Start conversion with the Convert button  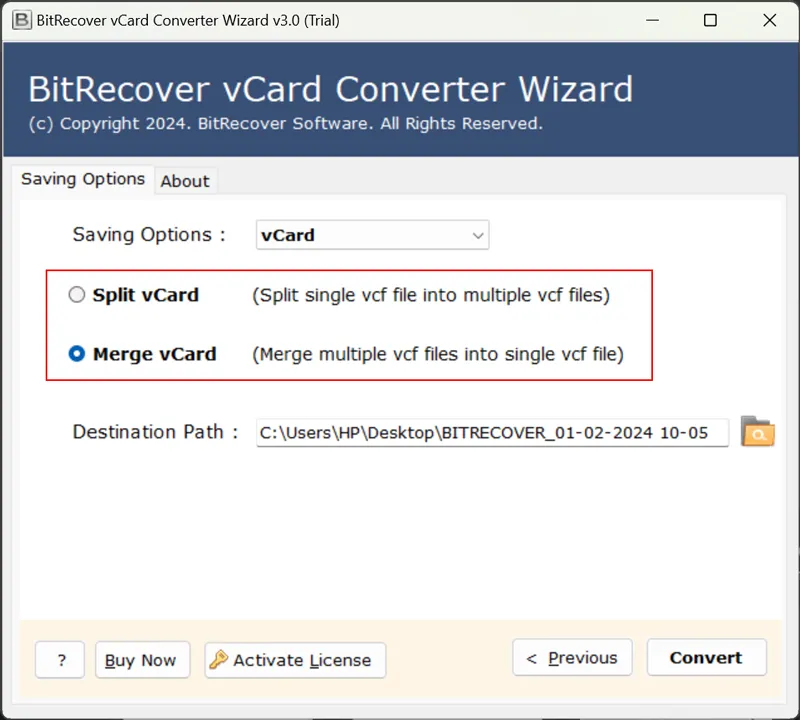[x=706, y=658]
